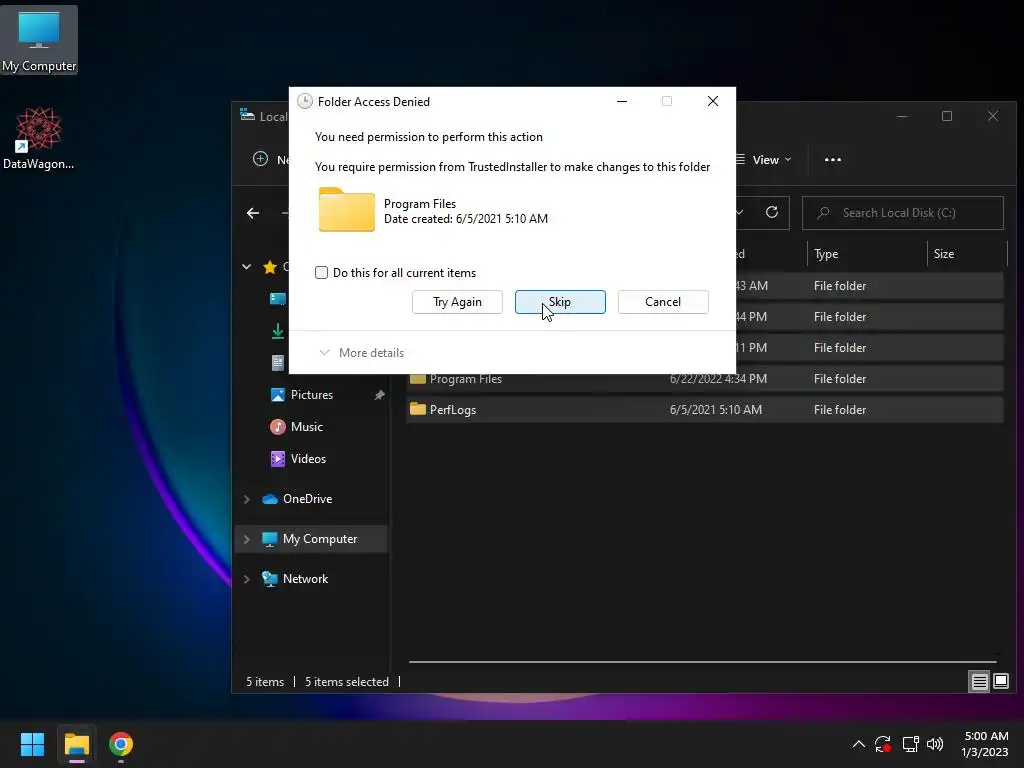1024x768 pixels.
Task: Select the PerfLogs folder row
Action: coord(705,410)
